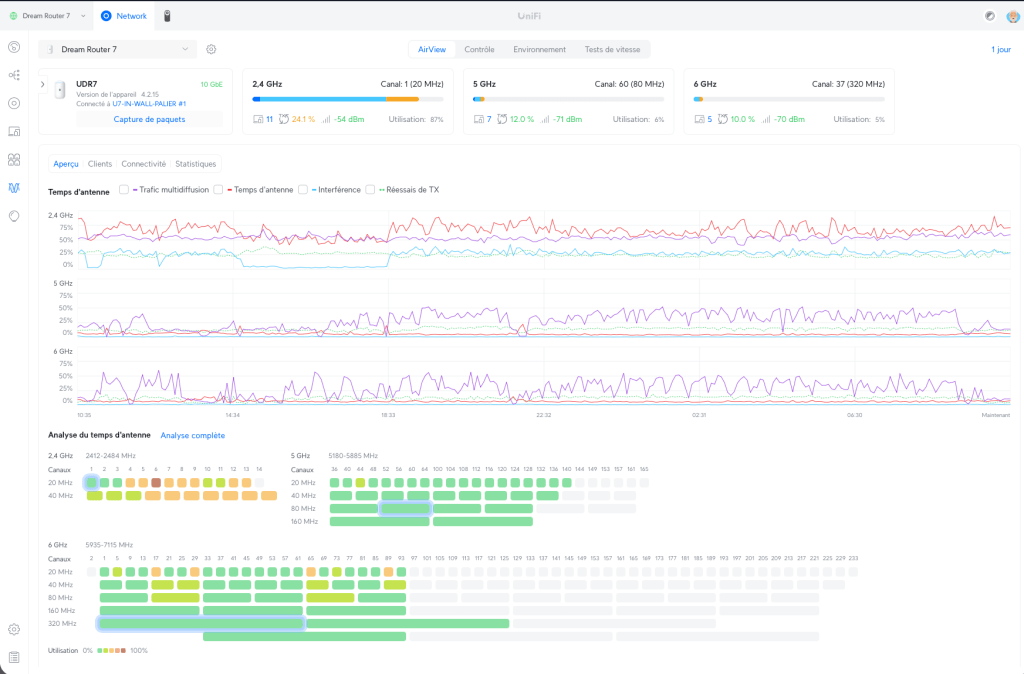The image size is (1024, 674).
Task: Open the Analyse complète link
Action: pyautogui.click(x=193, y=435)
